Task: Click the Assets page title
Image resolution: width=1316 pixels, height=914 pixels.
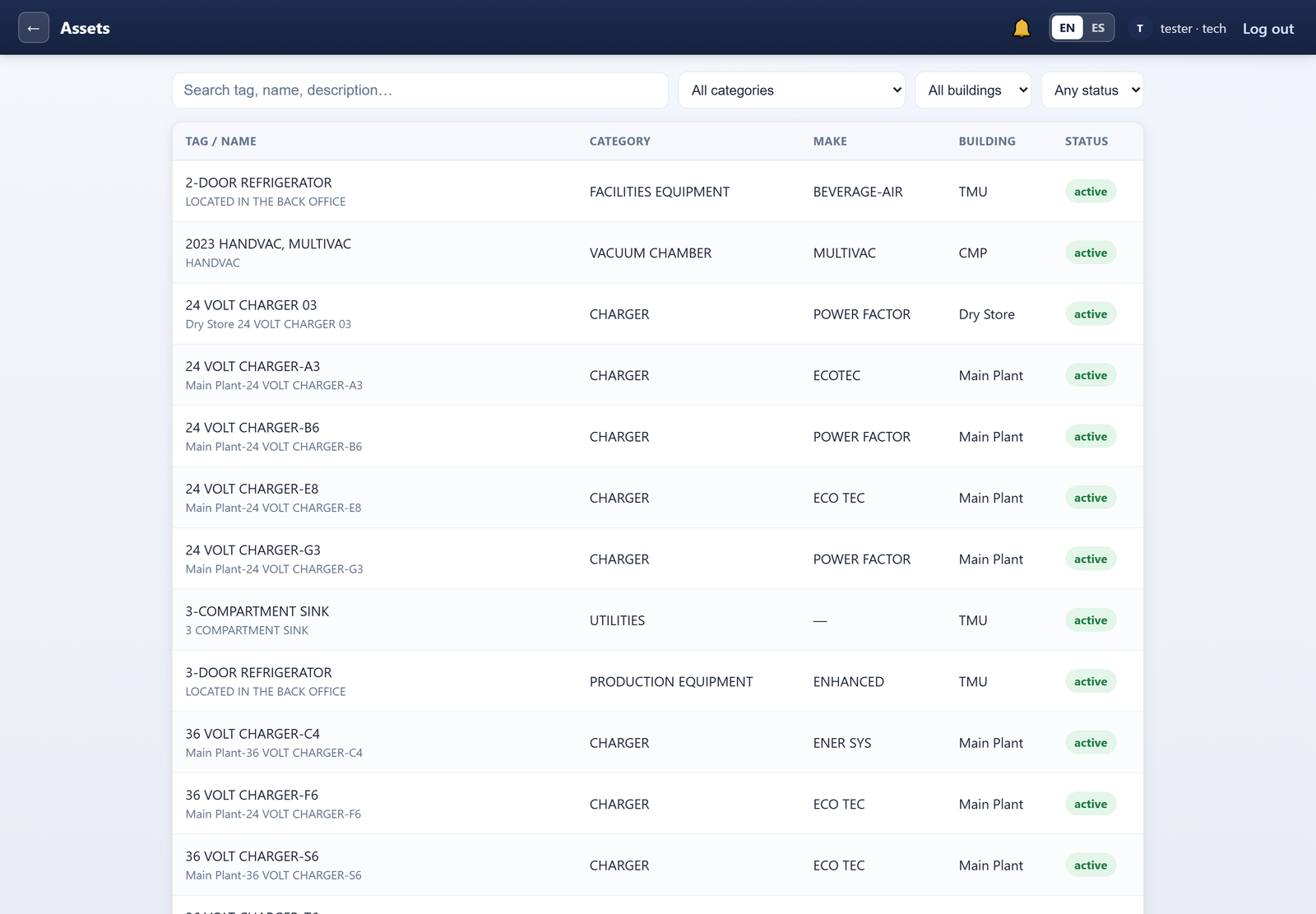Action: click(85, 28)
